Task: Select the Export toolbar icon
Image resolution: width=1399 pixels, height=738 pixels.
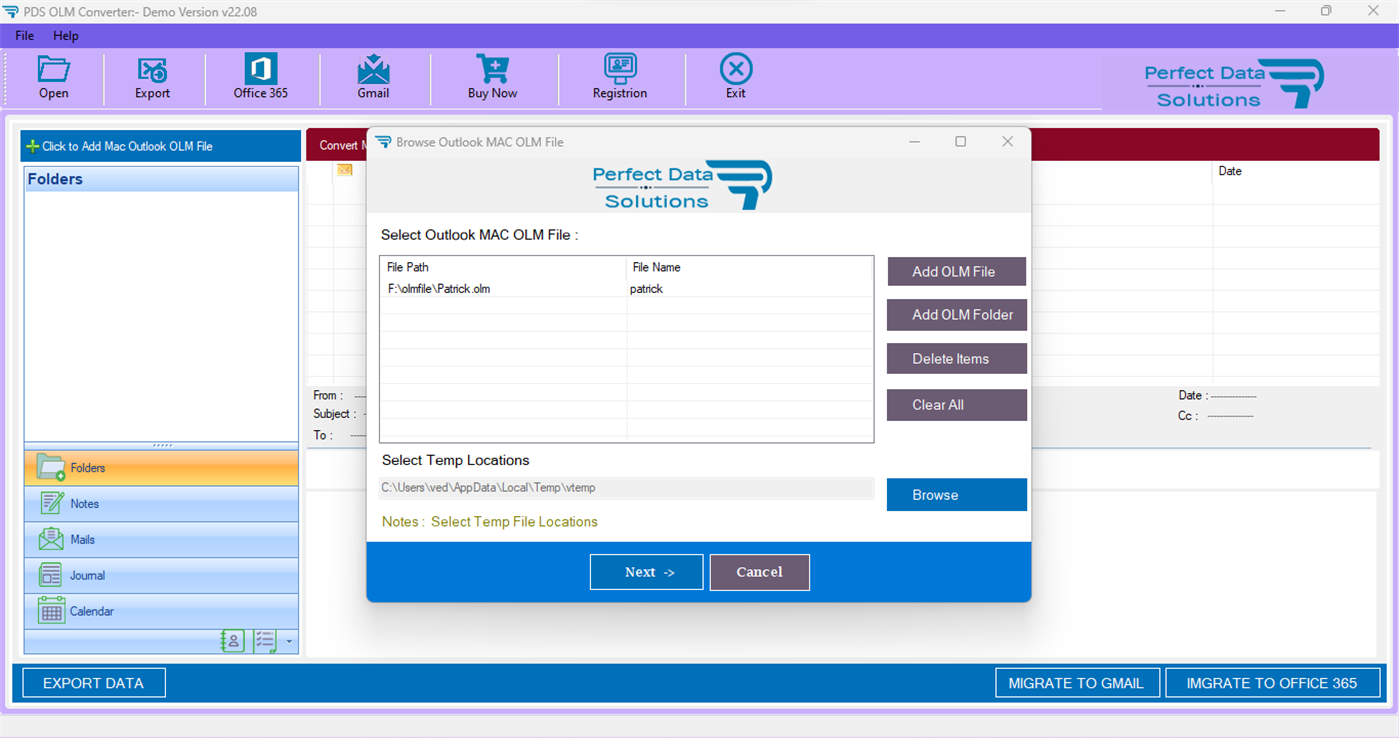Action: coord(151,77)
